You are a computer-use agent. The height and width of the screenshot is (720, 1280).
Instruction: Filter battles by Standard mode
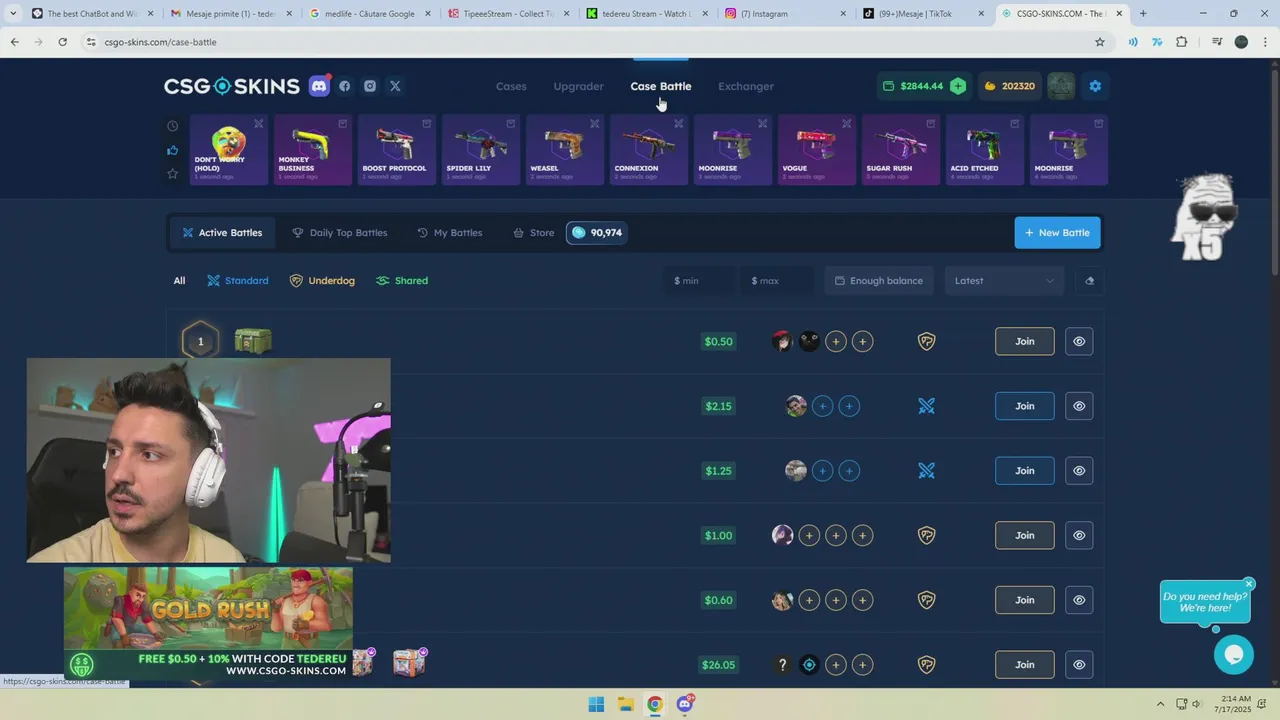tap(238, 281)
